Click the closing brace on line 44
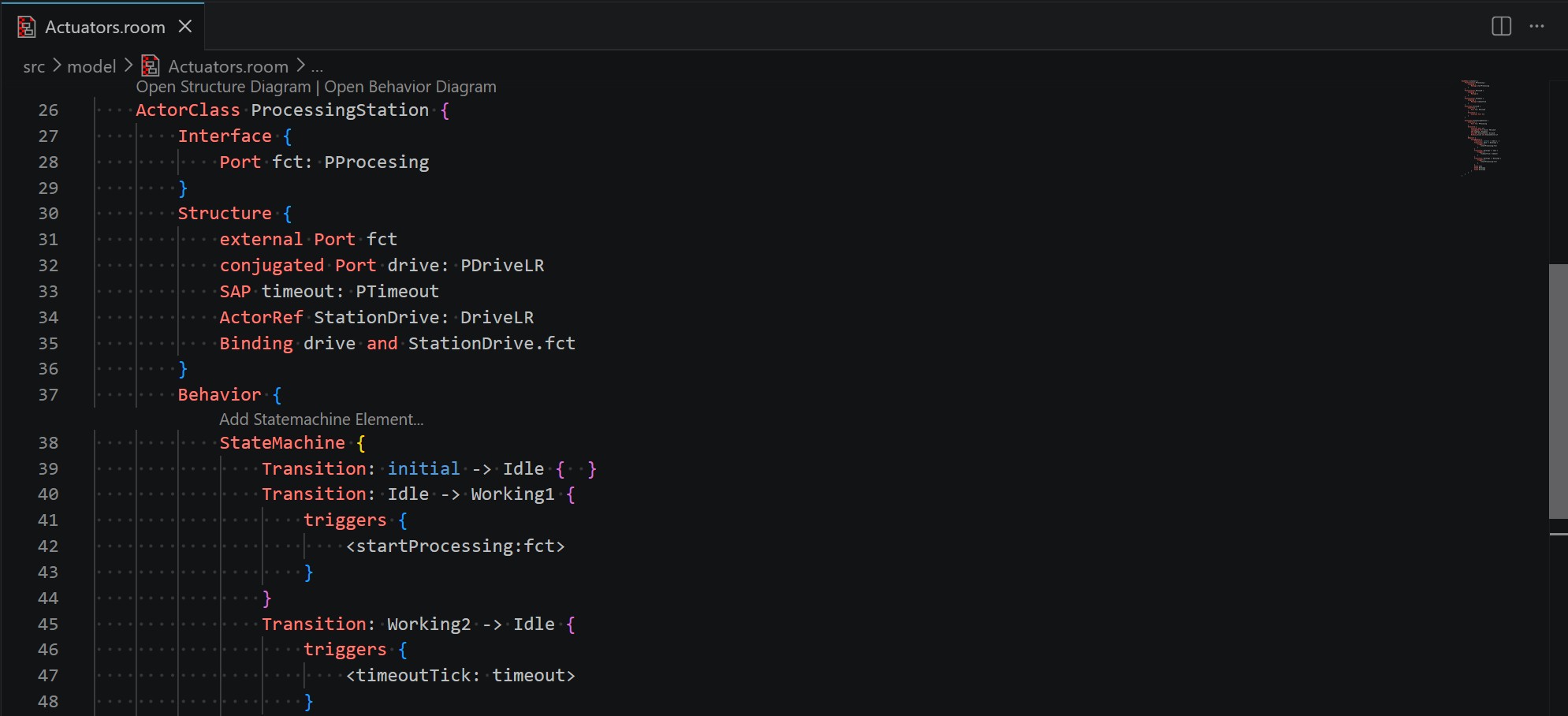The height and width of the screenshot is (716, 1568). click(x=266, y=599)
